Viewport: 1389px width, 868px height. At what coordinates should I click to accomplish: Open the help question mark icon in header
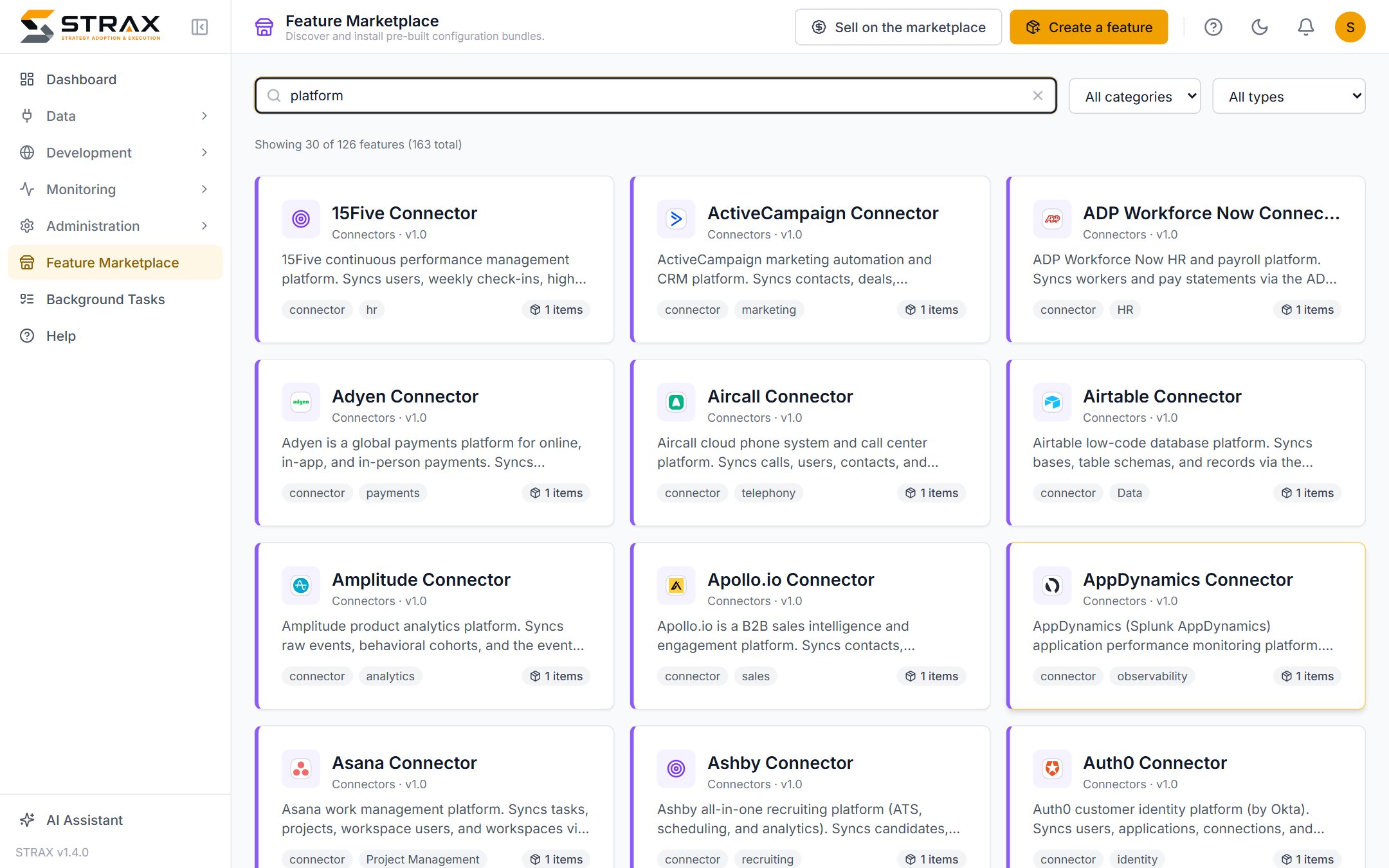pyautogui.click(x=1213, y=27)
